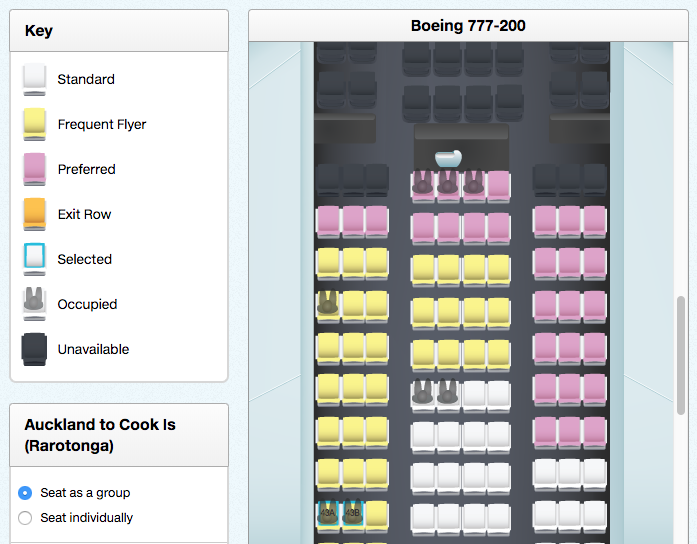Click the Occupied label
Image resolution: width=697 pixels, height=544 pixels.
(88, 304)
